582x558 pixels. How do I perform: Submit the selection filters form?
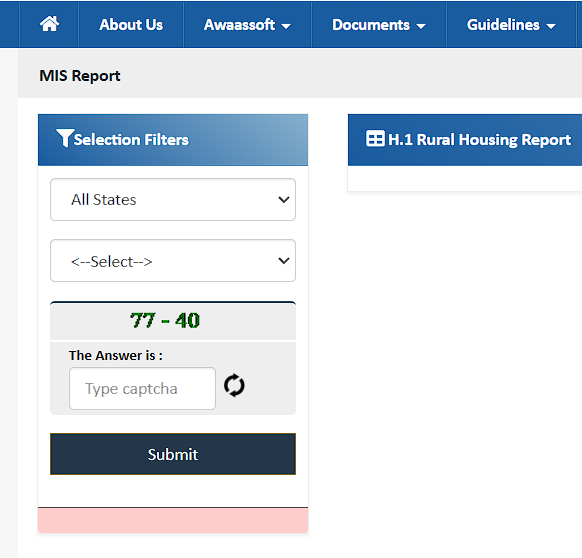point(173,454)
